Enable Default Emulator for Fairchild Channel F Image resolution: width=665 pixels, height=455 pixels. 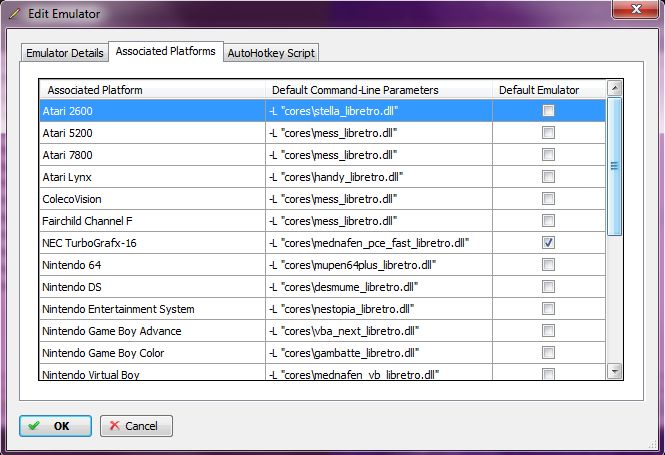pos(548,221)
